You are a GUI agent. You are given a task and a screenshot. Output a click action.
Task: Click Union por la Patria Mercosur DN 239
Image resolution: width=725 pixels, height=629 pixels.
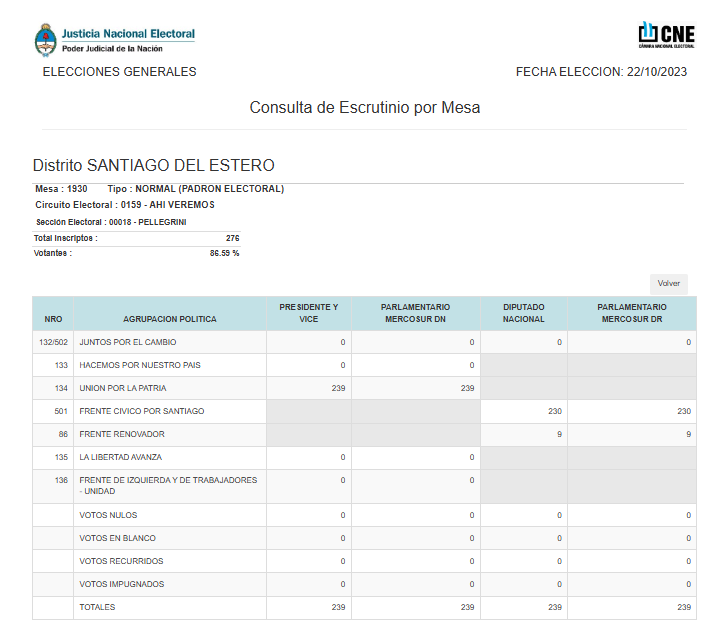467,388
